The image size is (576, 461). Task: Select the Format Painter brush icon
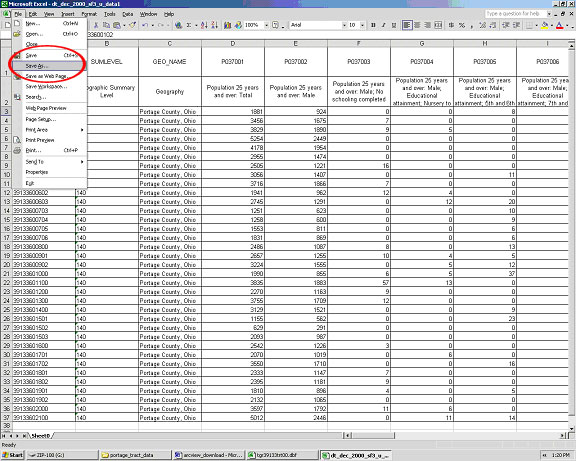pyautogui.click(x=133, y=25)
